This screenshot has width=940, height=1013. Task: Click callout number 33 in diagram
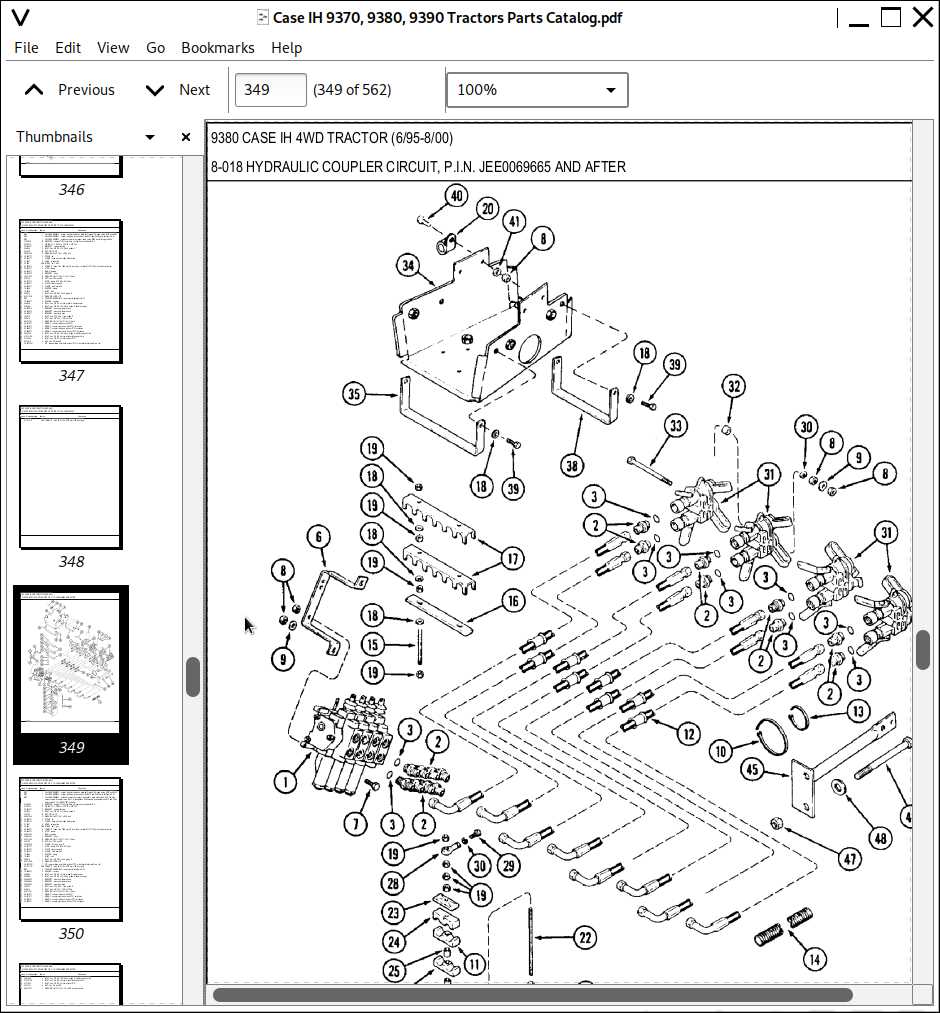click(x=676, y=426)
